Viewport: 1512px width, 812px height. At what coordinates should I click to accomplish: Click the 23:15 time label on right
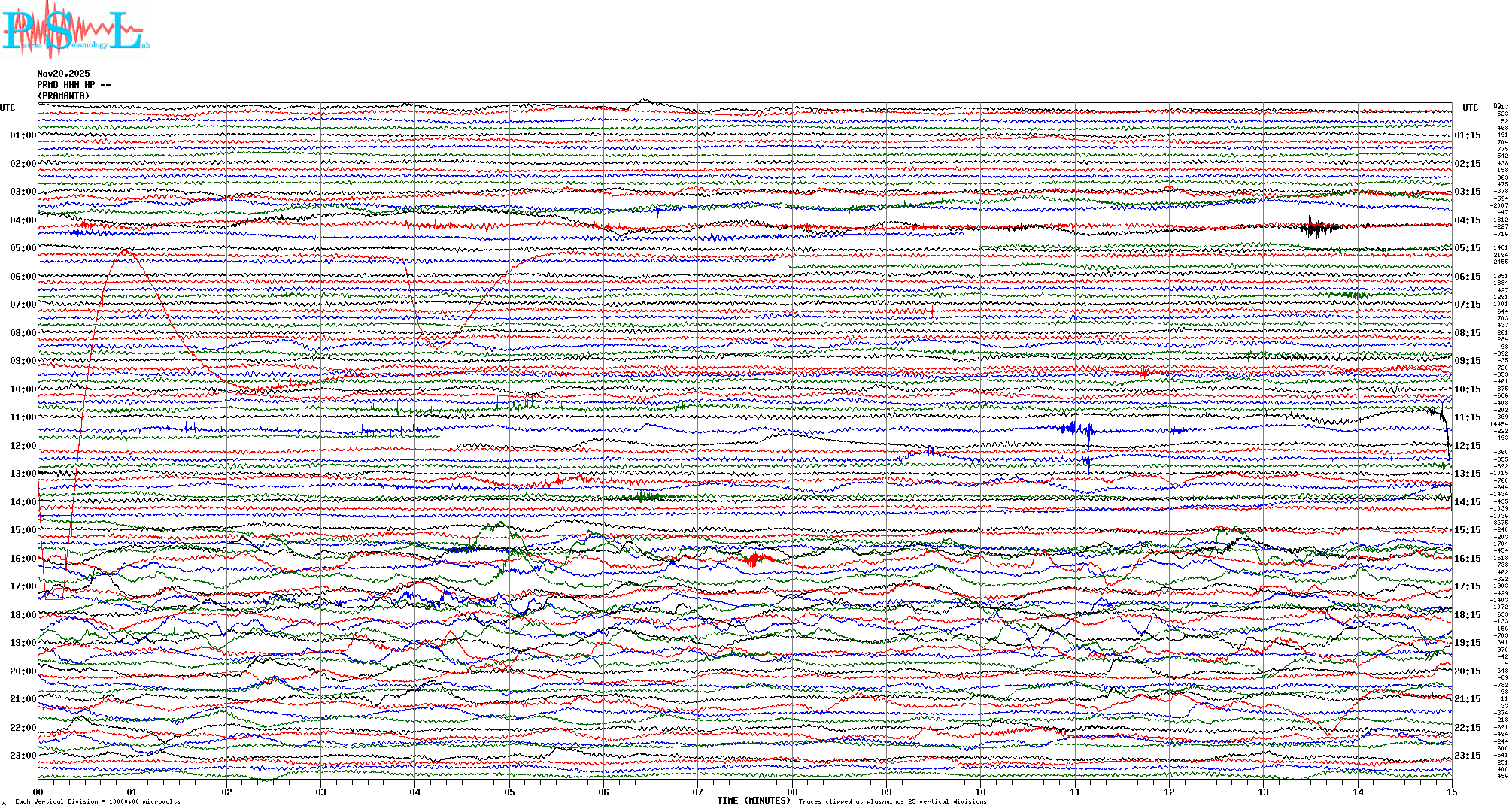coord(1467,756)
